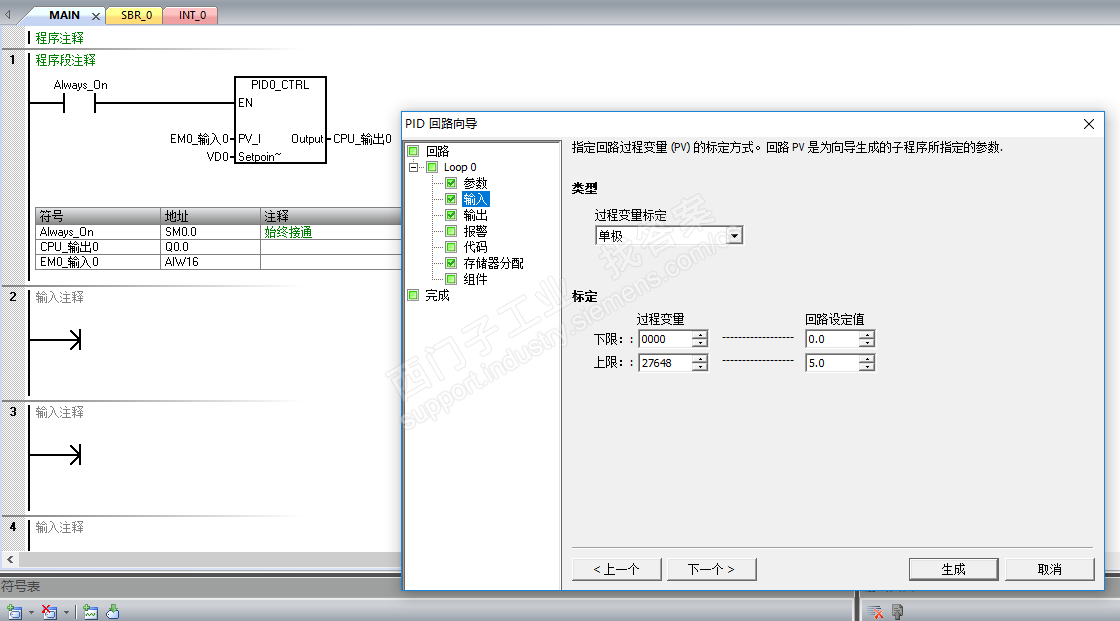Click the 始终接通 comment cell
The height and width of the screenshot is (621, 1120).
point(331,232)
